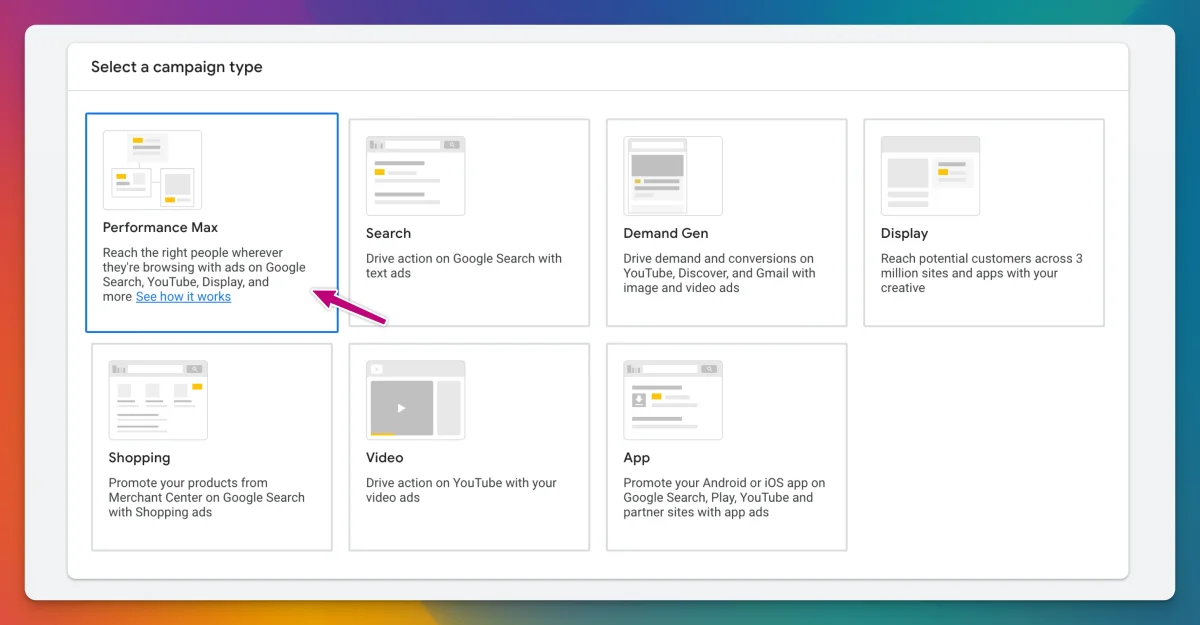Click 'Drive demand and conversions' description
The image size is (1200, 625).
(719, 273)
